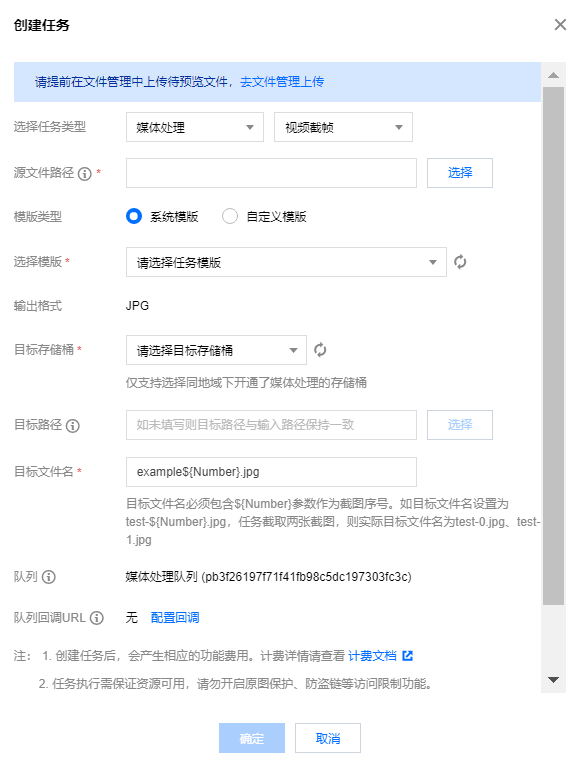Click the 取消 button
This screenshot has width=585, height=771.
coord(328,738)
